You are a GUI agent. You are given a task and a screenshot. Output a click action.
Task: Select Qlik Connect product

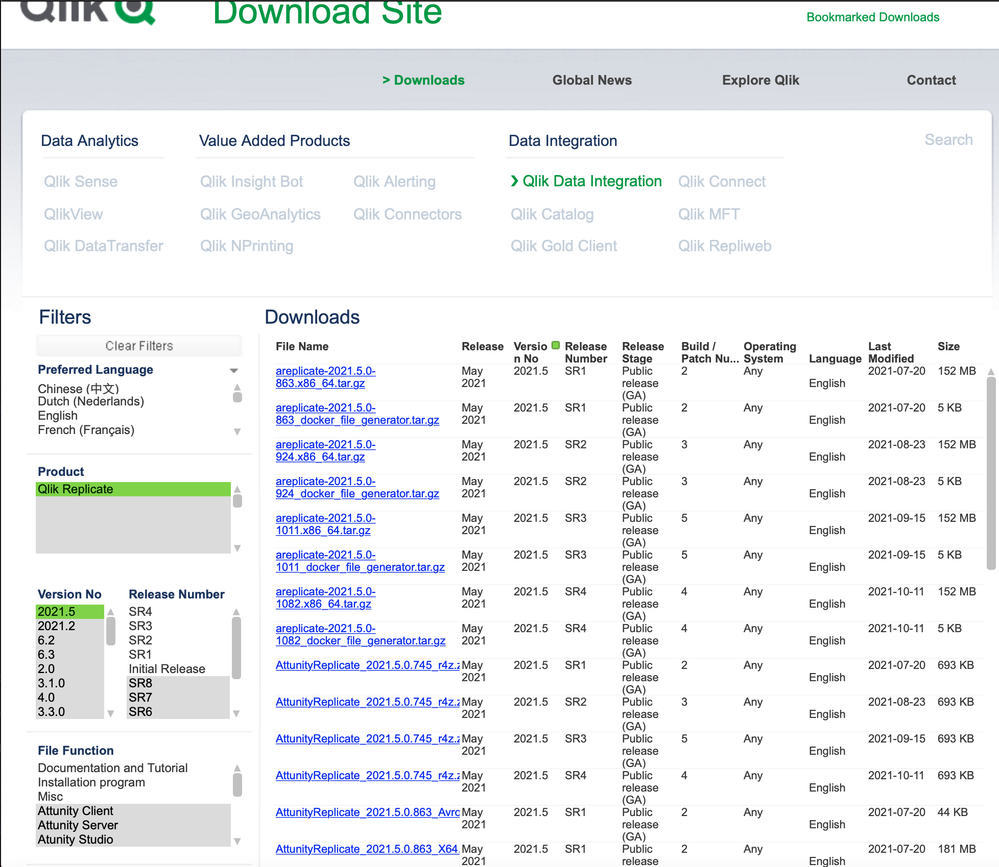722,182
